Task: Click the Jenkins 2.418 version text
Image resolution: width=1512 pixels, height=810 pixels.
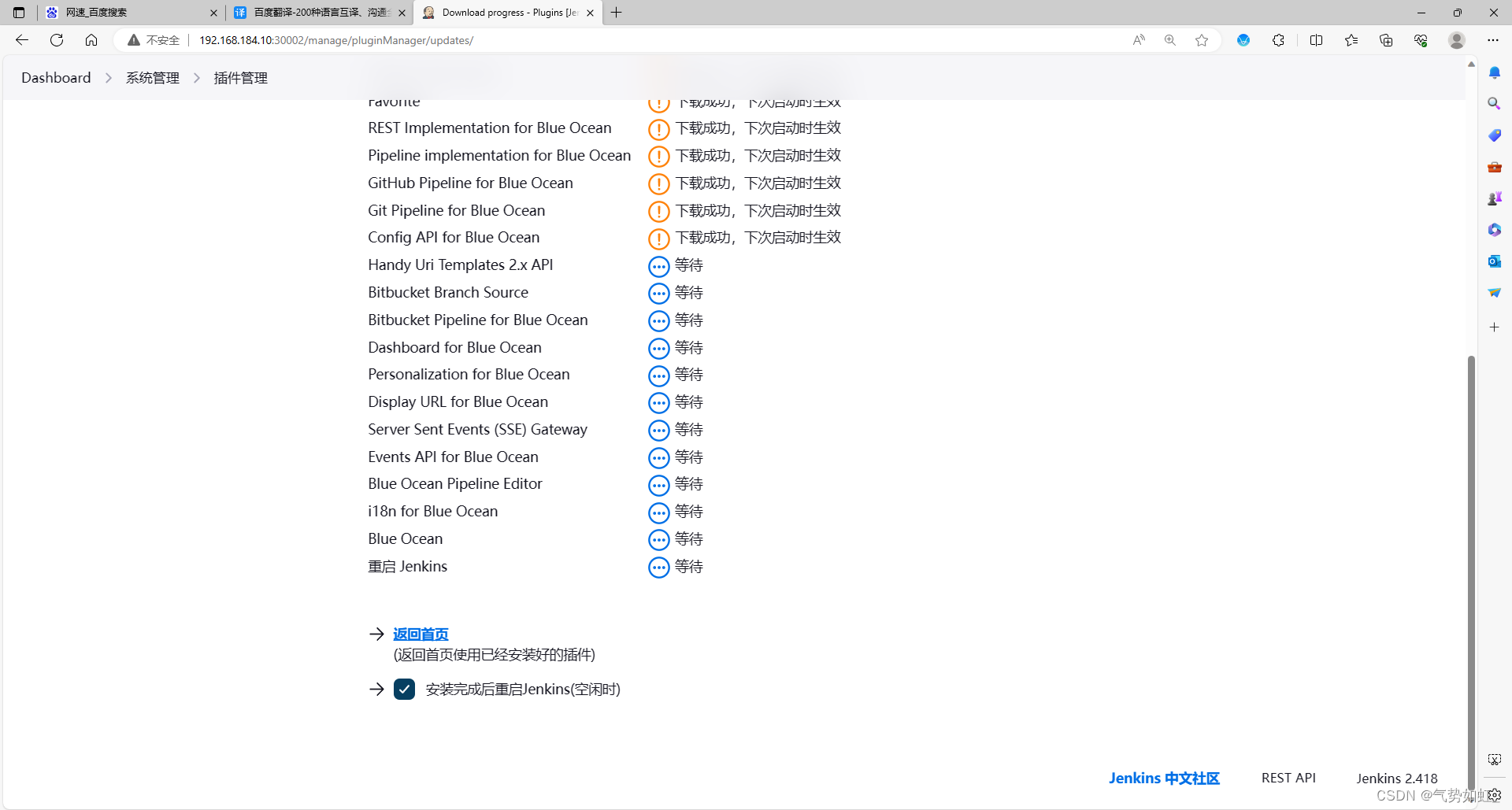Action: [x=1396, y=779]
